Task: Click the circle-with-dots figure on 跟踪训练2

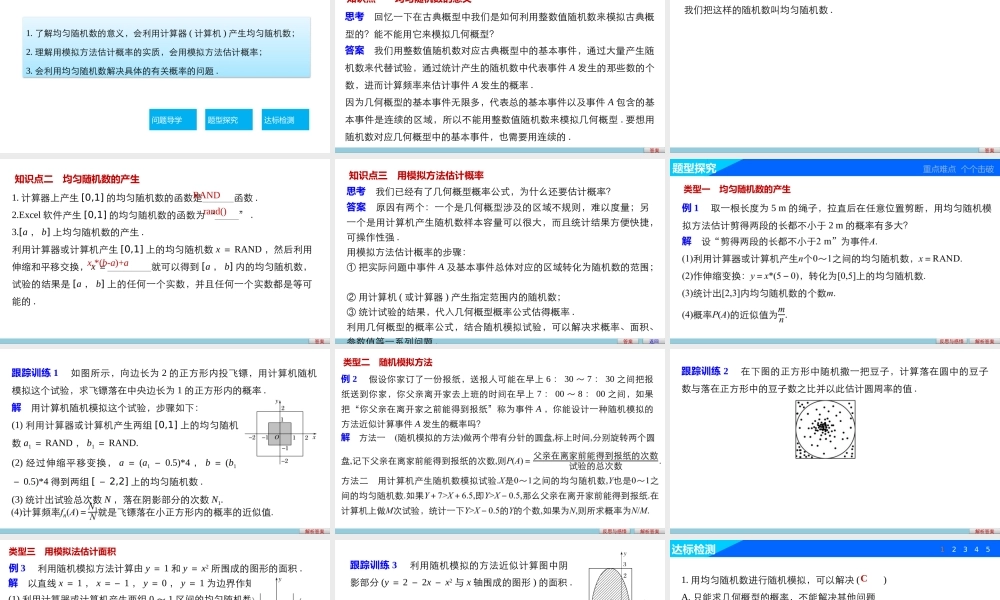Action: pos(824,430)
